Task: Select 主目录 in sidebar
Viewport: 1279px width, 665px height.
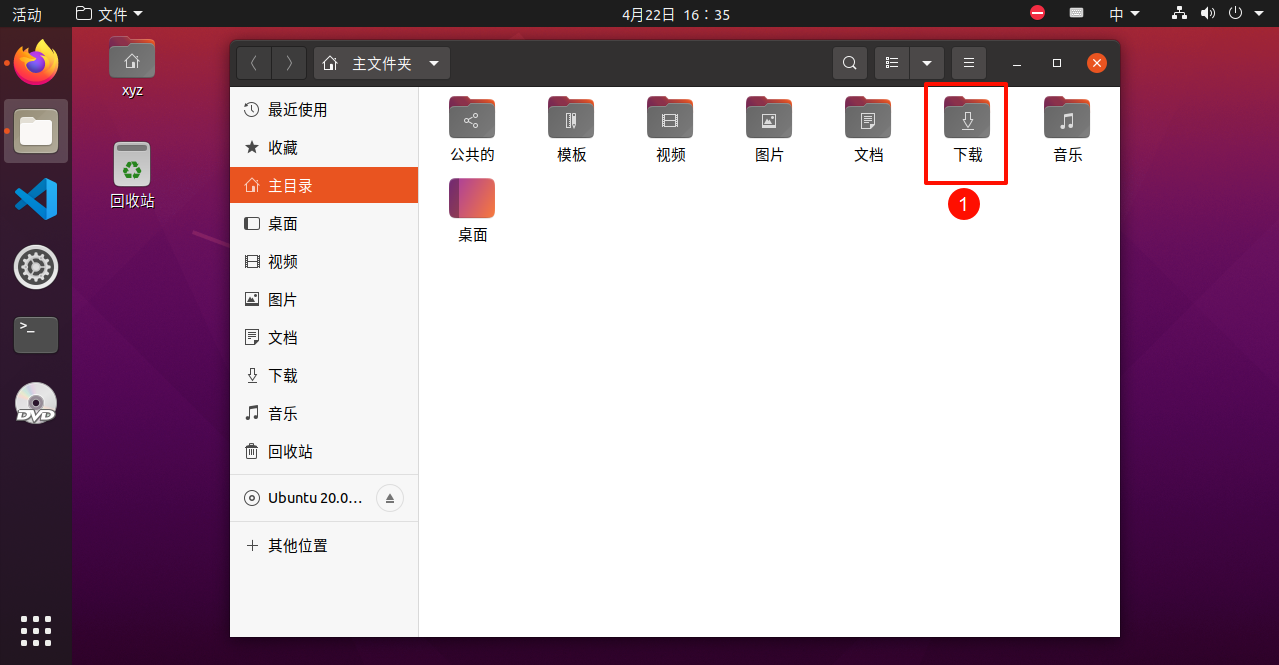Action: [324, 186]
